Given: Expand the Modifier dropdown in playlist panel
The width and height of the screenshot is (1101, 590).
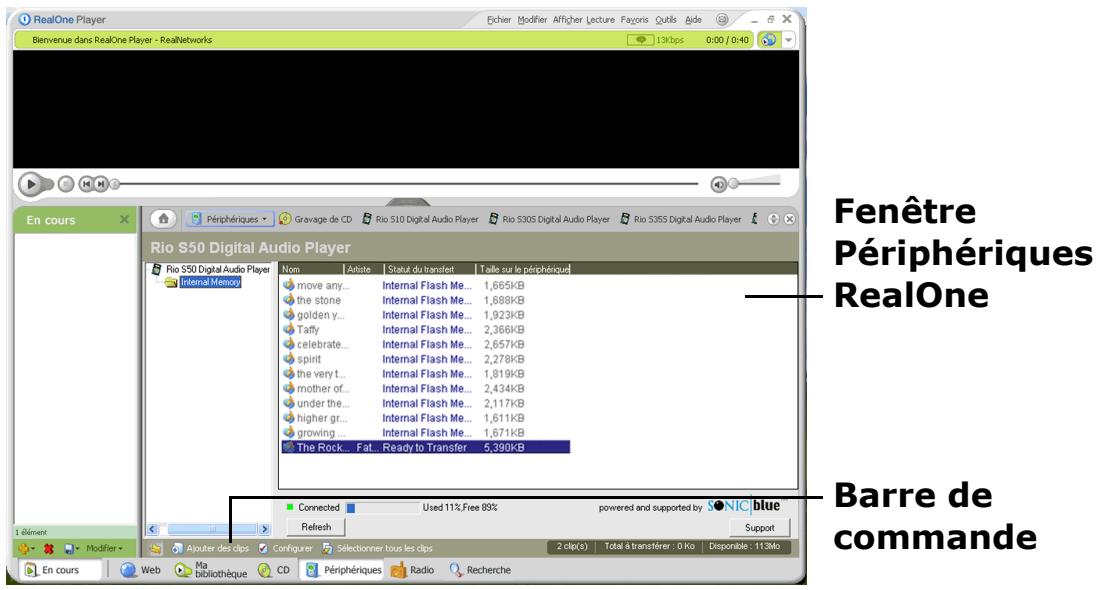Looking at the screenshot, I should [x=103, y=549].
